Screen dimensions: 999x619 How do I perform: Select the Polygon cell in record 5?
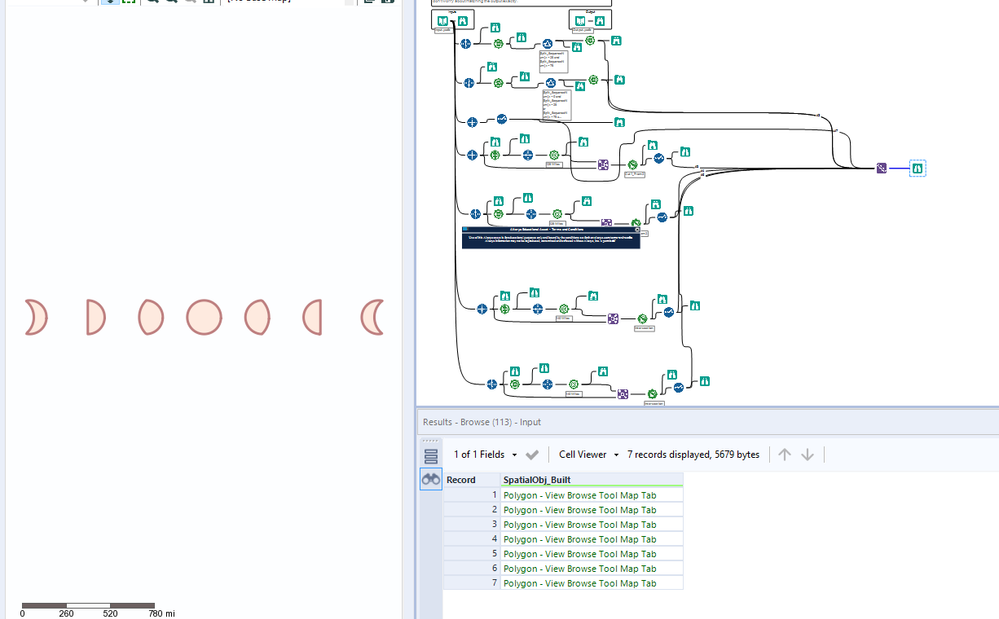591,553
